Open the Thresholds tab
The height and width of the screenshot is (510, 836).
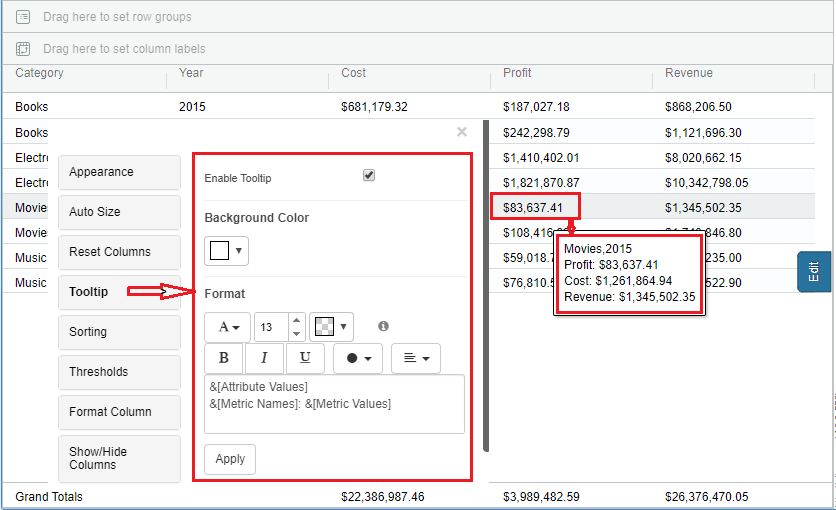[x=119, y=372]
